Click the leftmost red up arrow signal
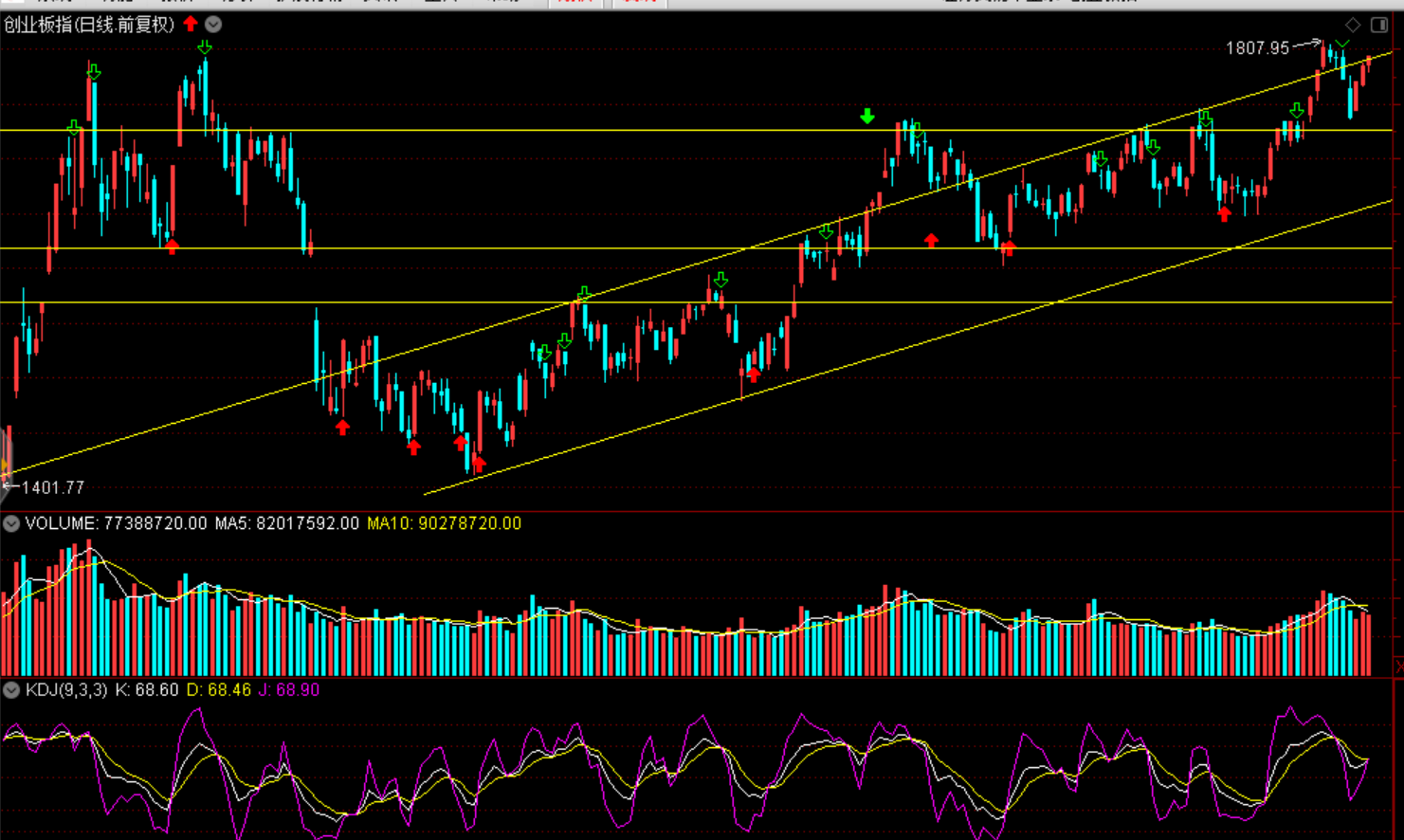Screen dimensions: 1404x840 pos(172,247)
